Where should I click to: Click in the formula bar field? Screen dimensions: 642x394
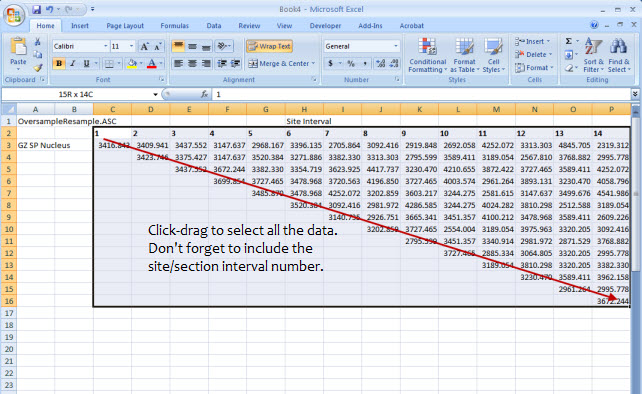pos(421,95)
